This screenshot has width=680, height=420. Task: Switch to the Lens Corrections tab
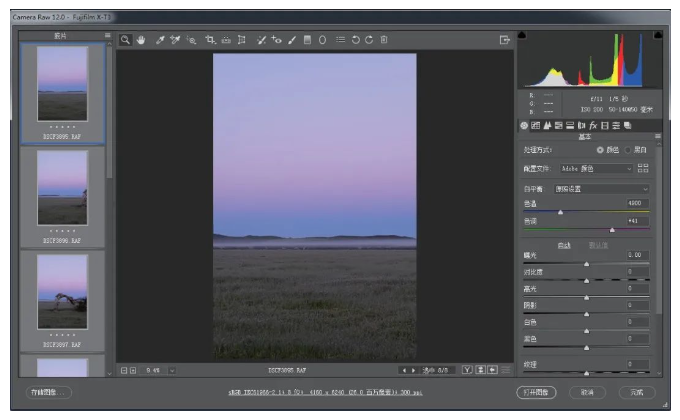coord(582,125)
